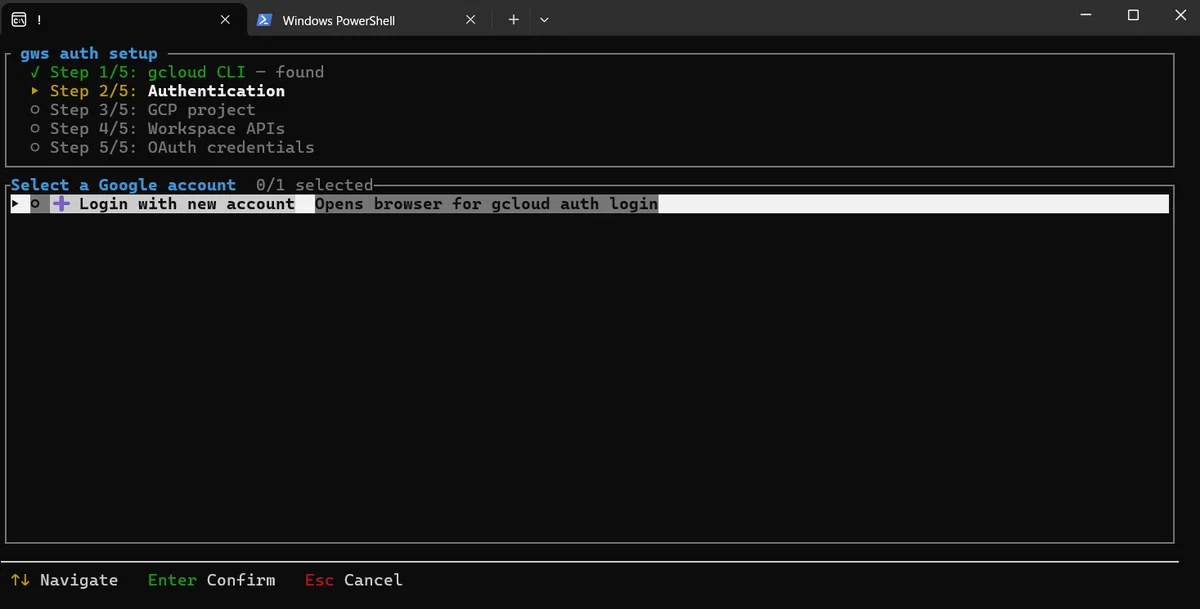The image size is (1200, 609).
Task: Open a new terminal tab with plus button
Action: point(513,20)
